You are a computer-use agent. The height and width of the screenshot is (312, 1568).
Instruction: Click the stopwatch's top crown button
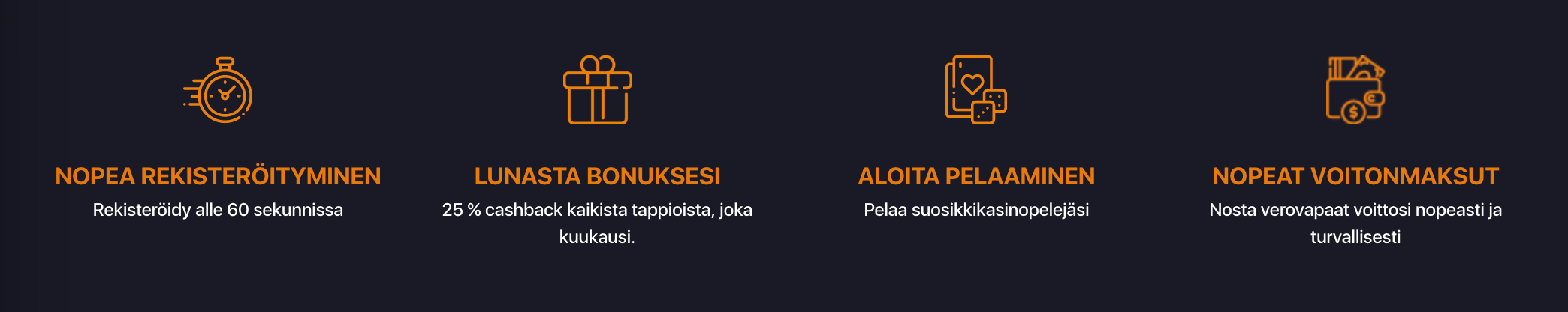225,61
